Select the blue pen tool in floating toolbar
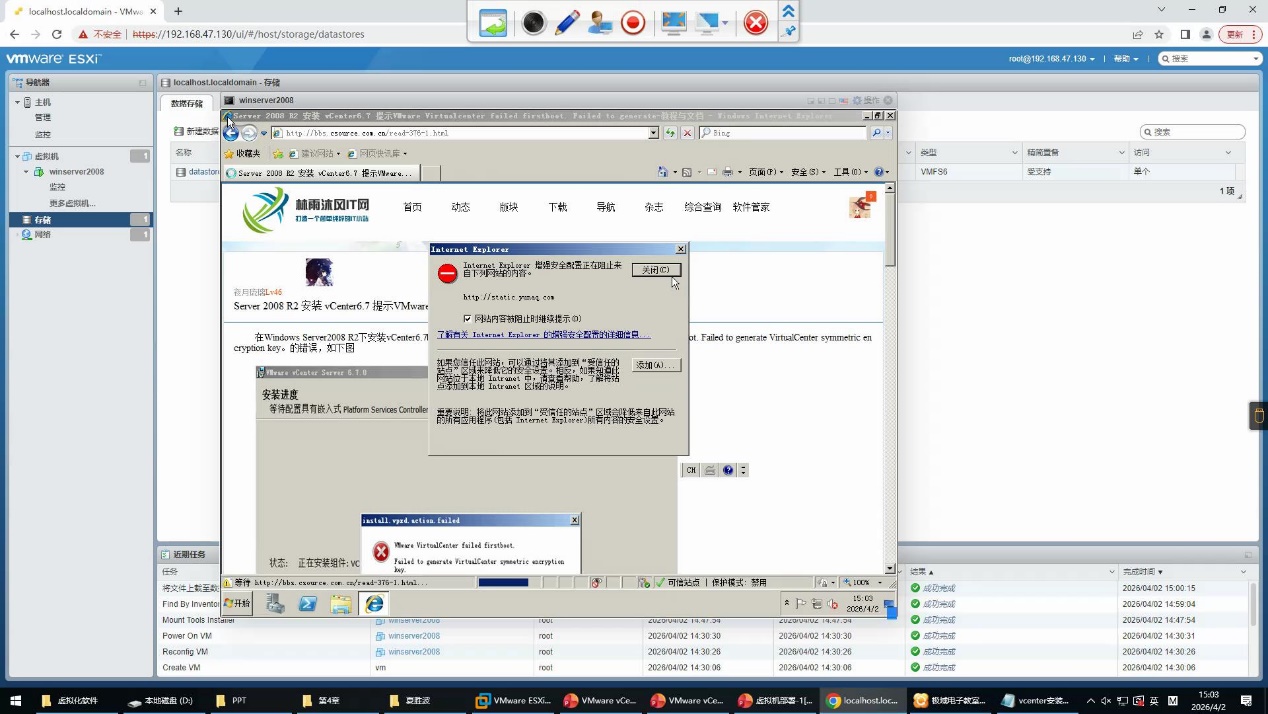 click(x=567, y=22)
